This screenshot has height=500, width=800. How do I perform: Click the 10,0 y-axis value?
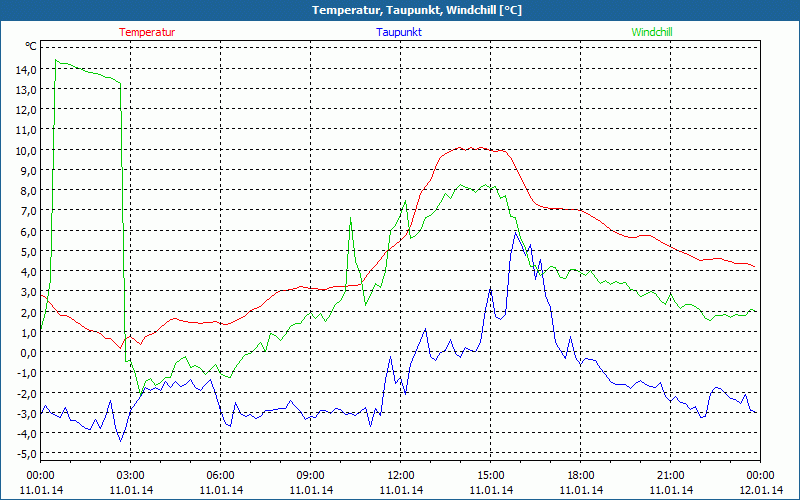point(27,150)
